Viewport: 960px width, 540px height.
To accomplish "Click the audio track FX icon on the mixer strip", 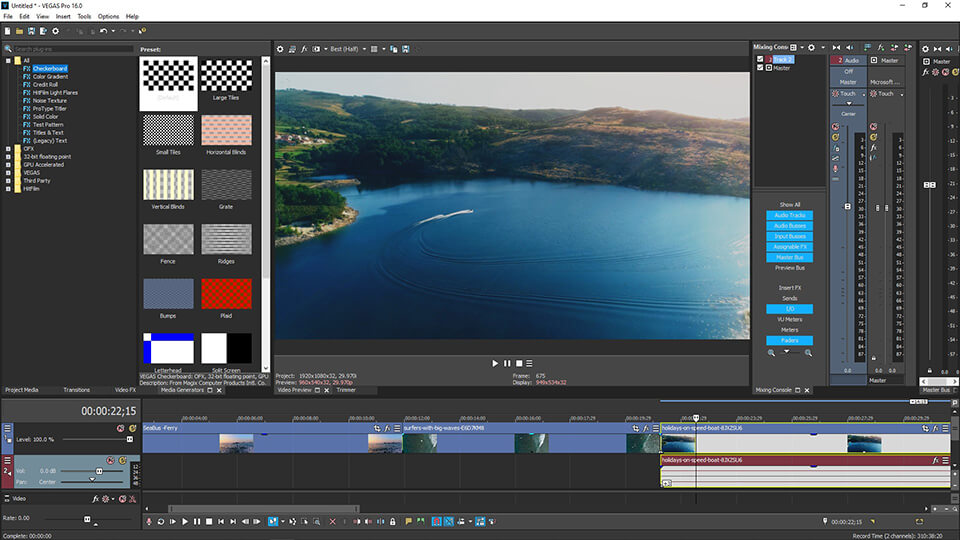I will (x=836, y=148).
